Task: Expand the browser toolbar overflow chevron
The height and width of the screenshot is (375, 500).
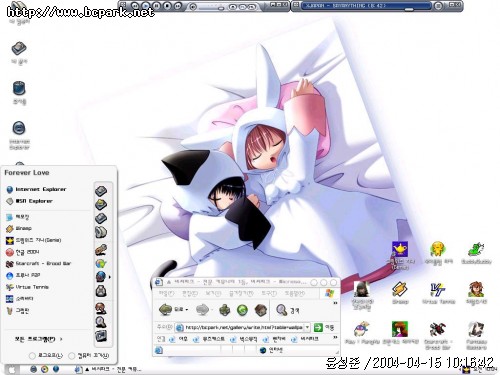Action: click(x=335, y=303)
